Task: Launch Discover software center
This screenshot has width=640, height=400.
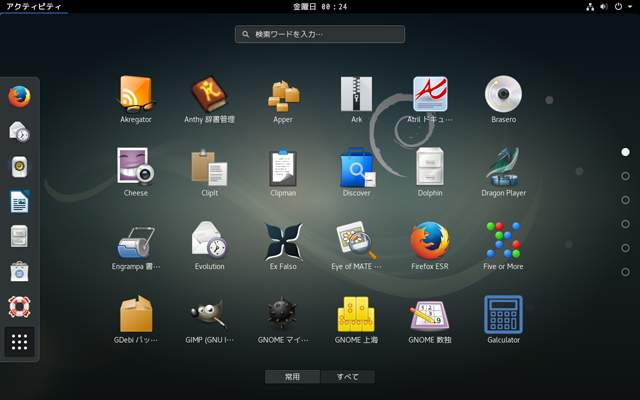Action: point(356,172)
